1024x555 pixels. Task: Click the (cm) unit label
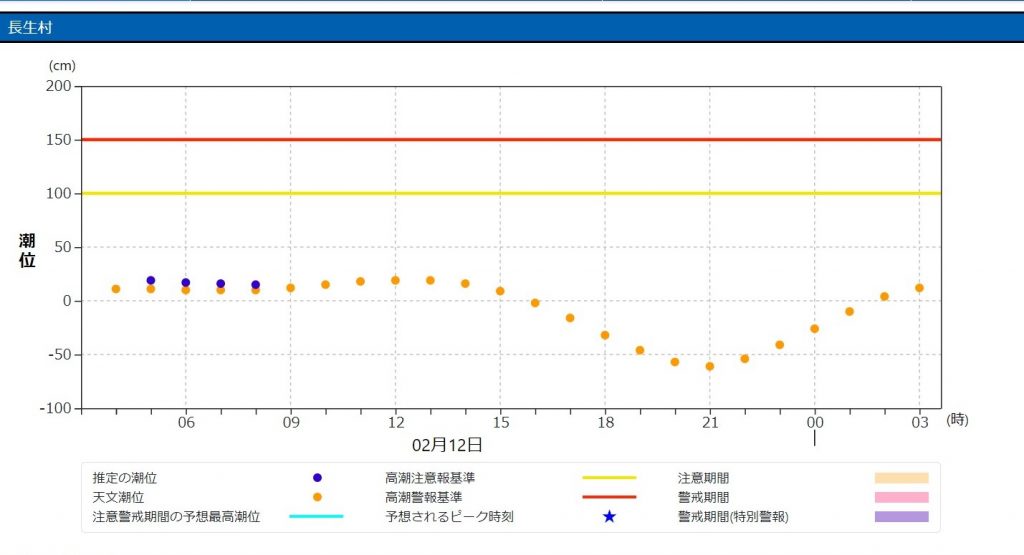pyautogui.click(x=62, y=66)
